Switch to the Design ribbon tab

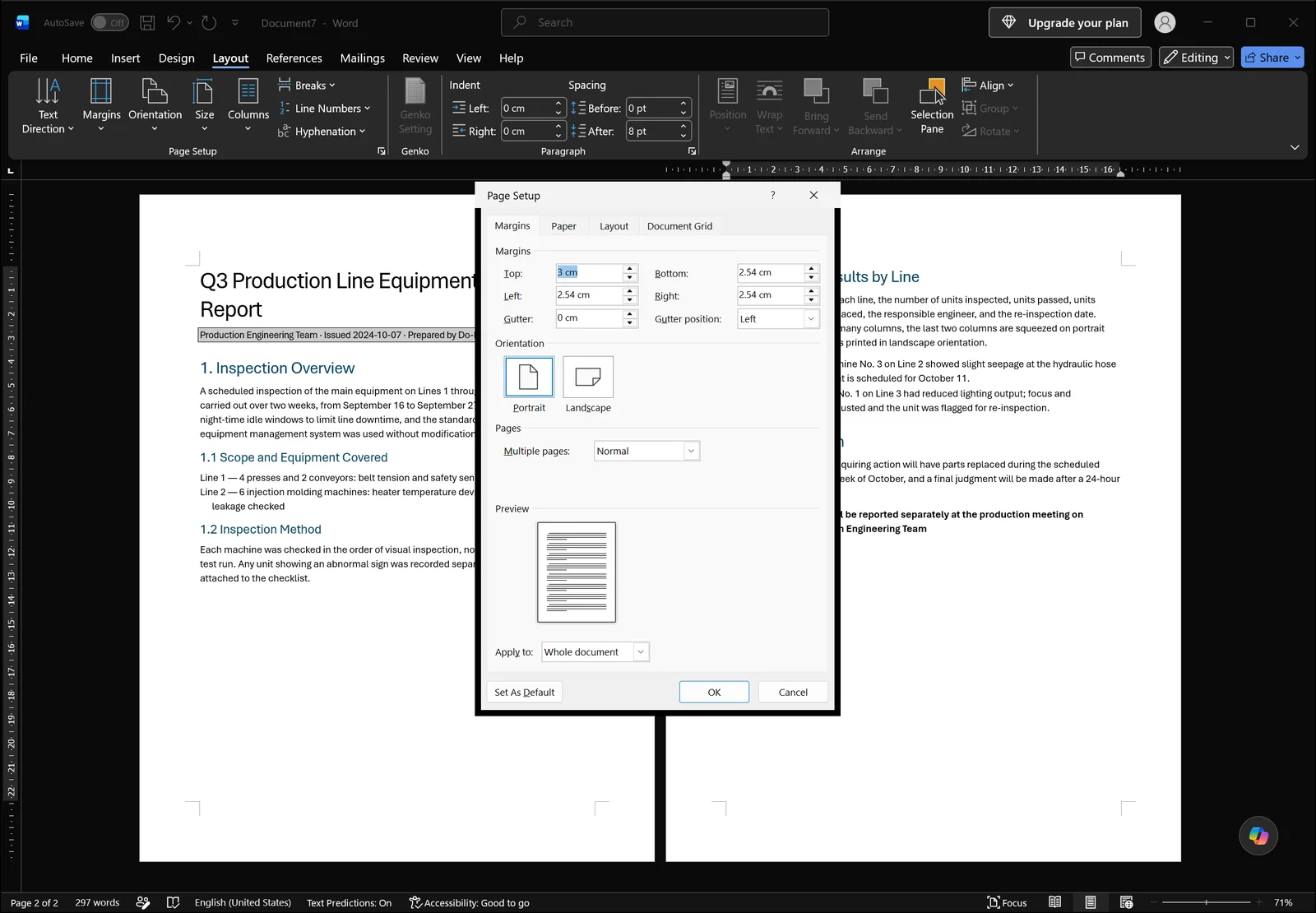click(x=177, y=58)
